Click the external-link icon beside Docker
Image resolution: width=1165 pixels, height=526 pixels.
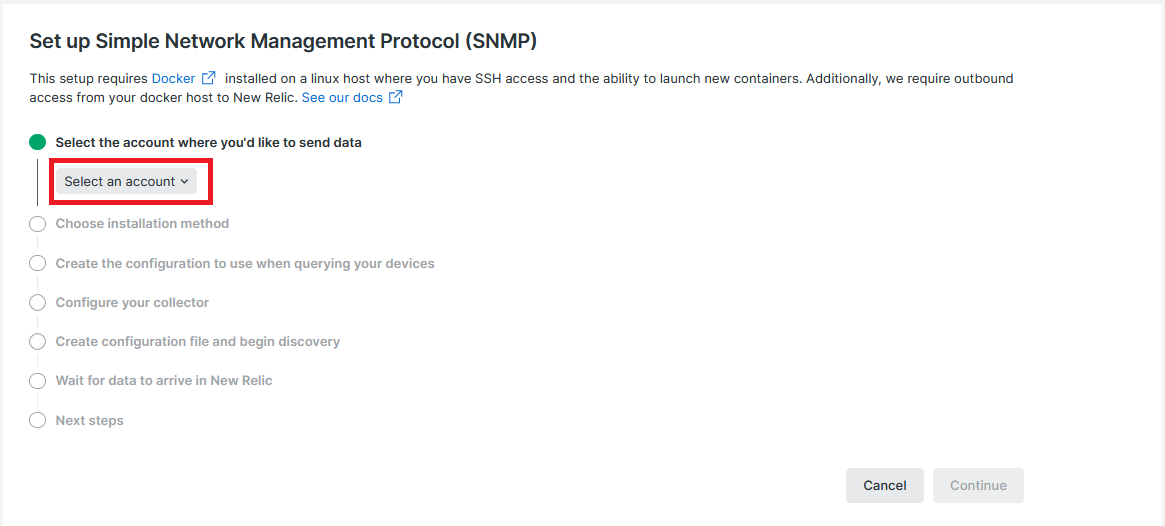[209, 78]
